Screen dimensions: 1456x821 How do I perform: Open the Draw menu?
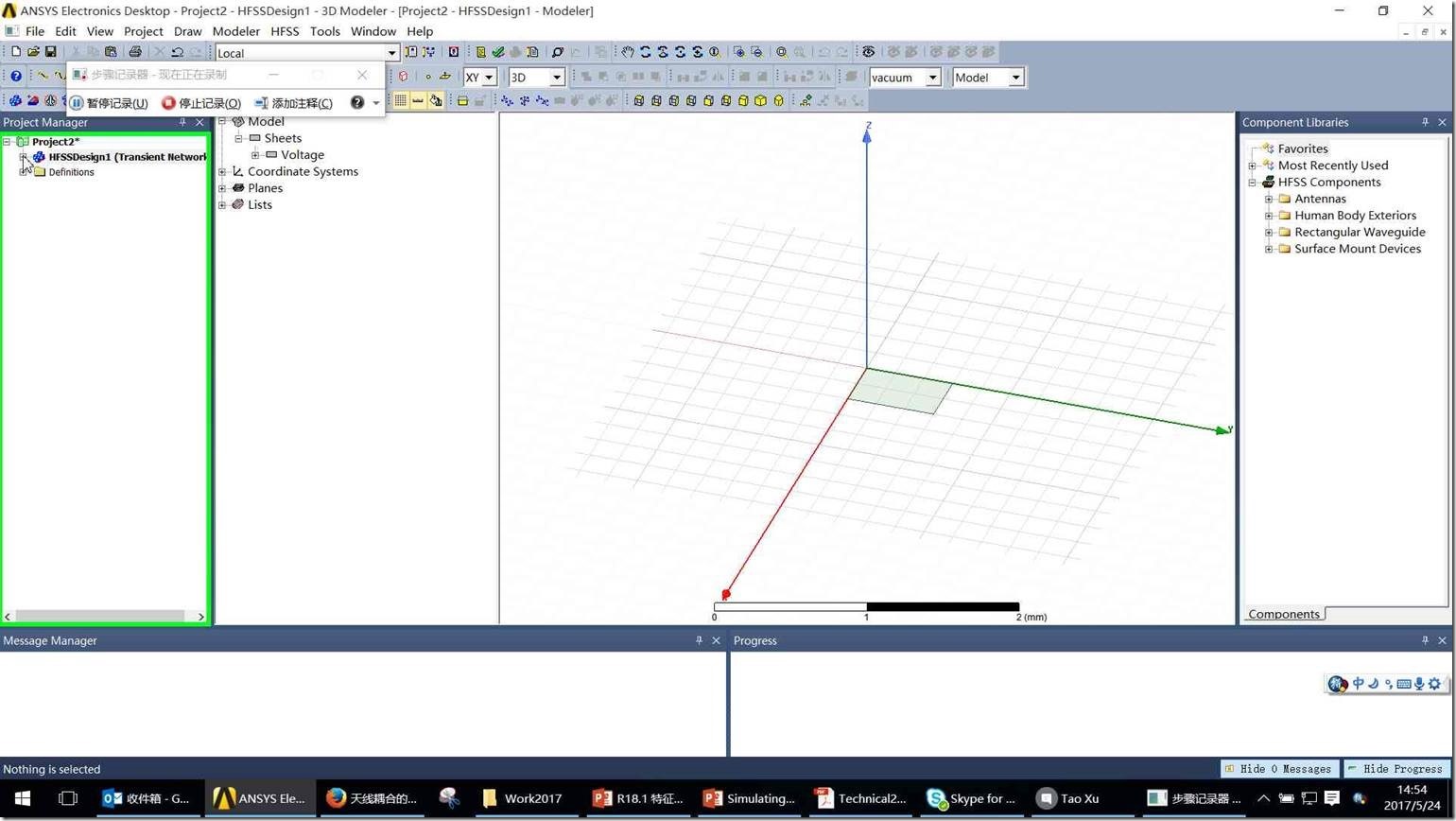[x=187, y=31]
